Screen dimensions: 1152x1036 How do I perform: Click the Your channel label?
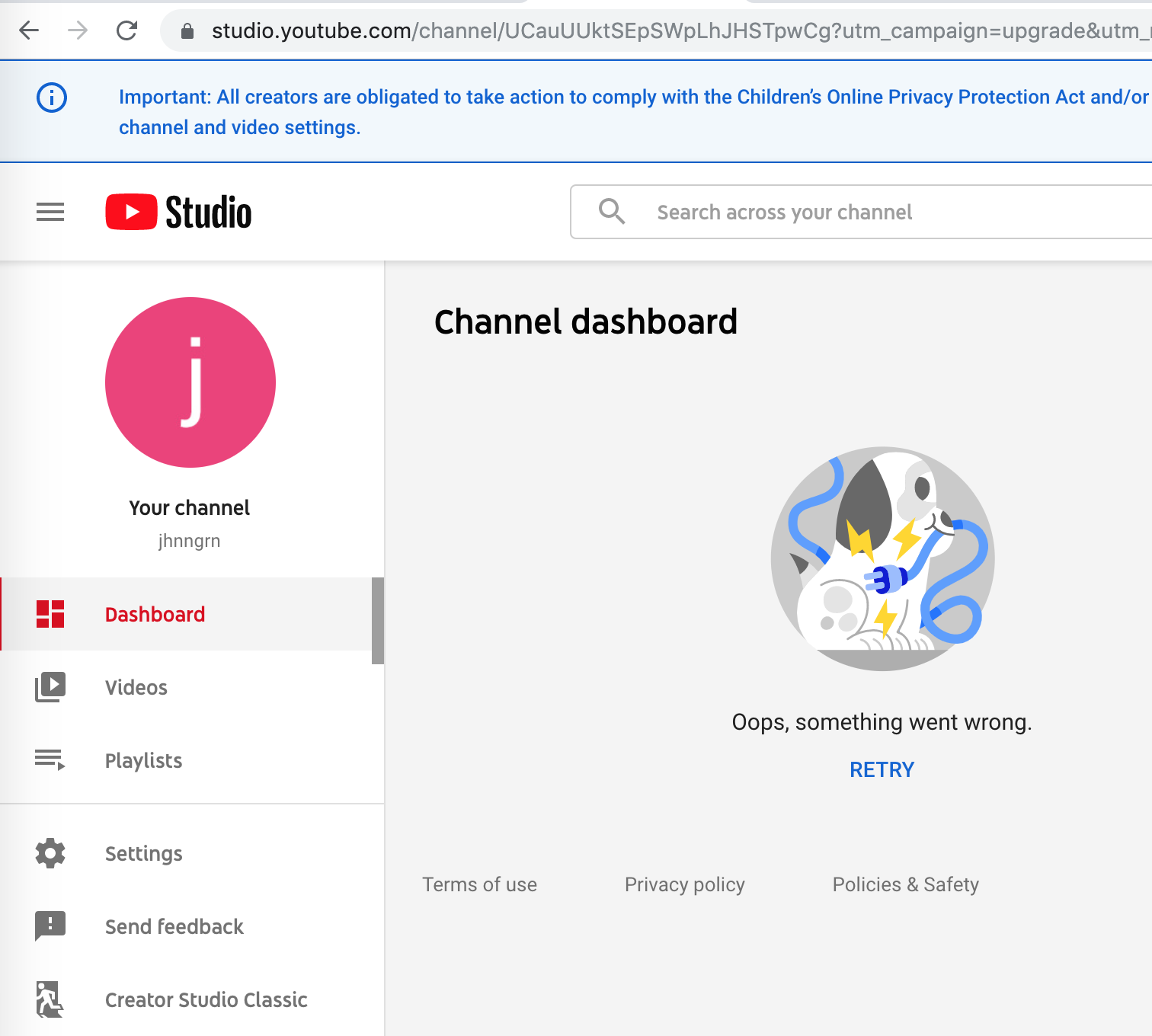[190, 508]
